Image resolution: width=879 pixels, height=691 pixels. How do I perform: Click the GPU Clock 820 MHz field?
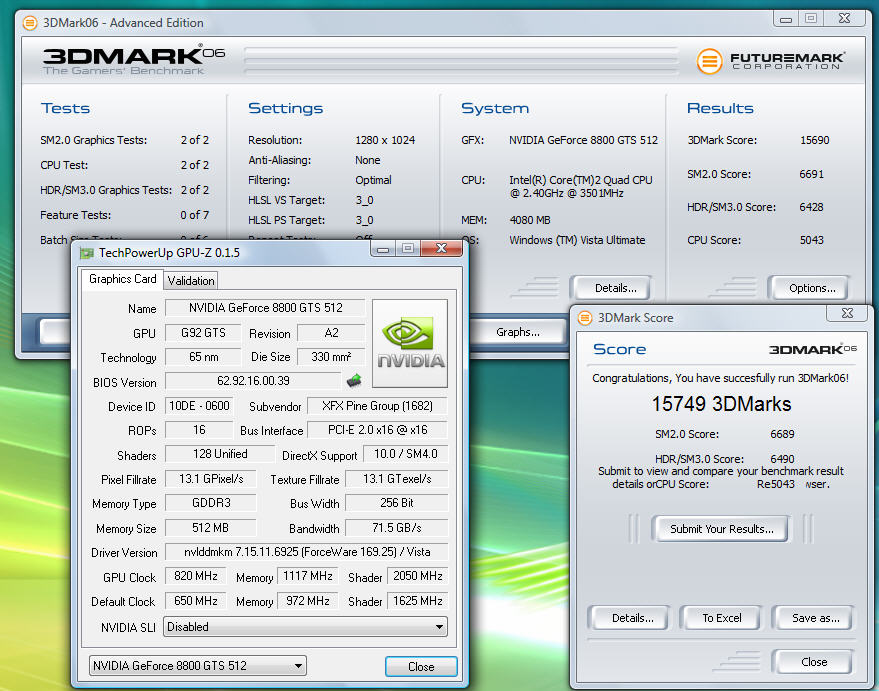click(196, 576)
